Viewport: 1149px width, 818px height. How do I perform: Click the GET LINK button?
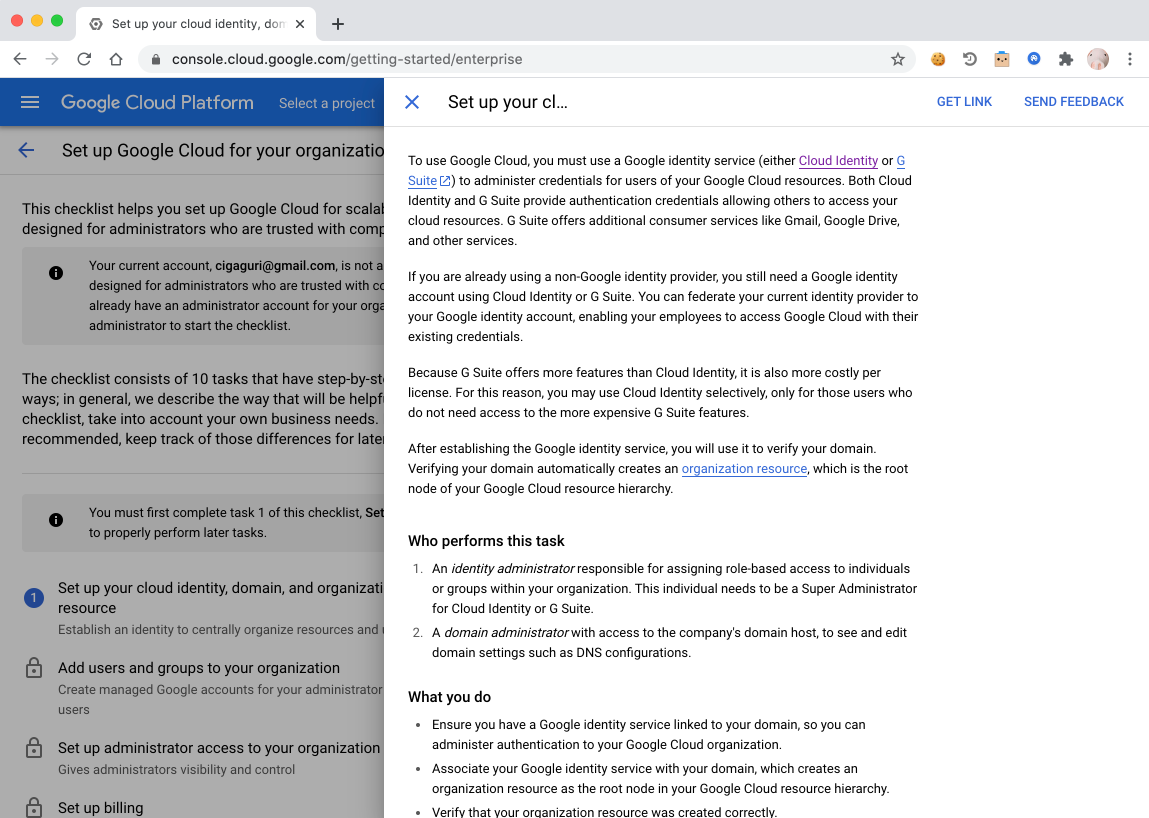pyautogui.click(x=964, y=102)
